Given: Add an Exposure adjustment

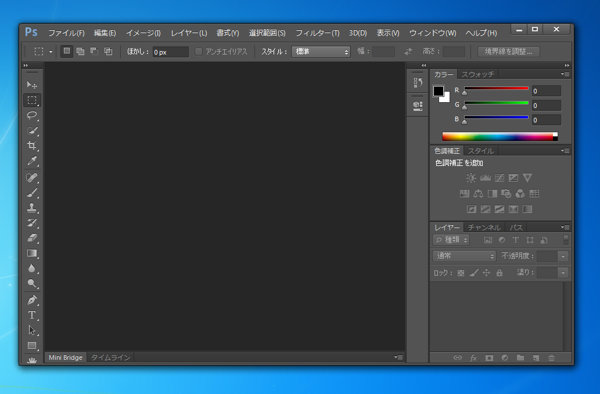Looking at the screenshot, I should click(513, 178).
